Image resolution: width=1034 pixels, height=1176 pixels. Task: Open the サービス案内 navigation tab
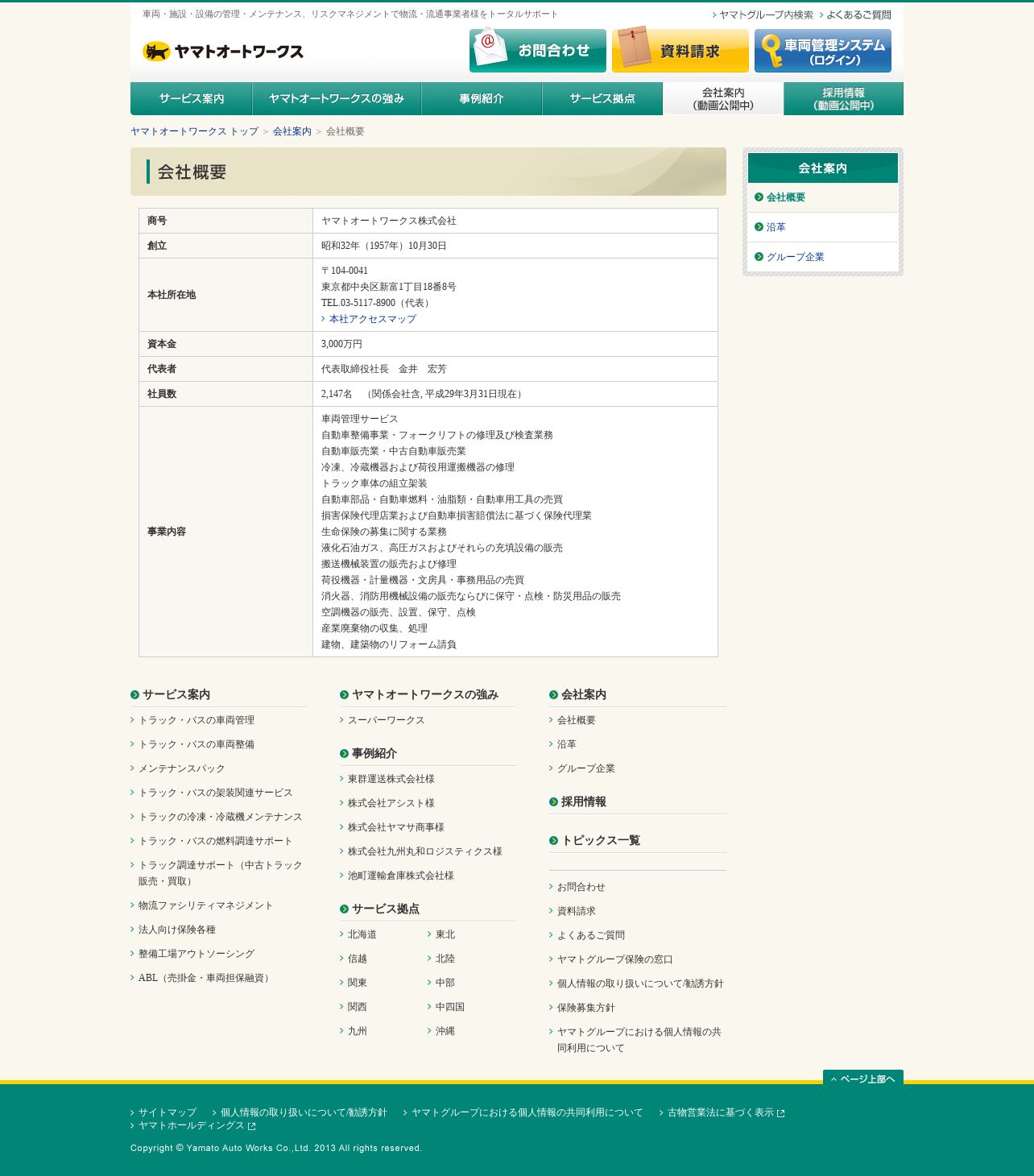[192, 98]
